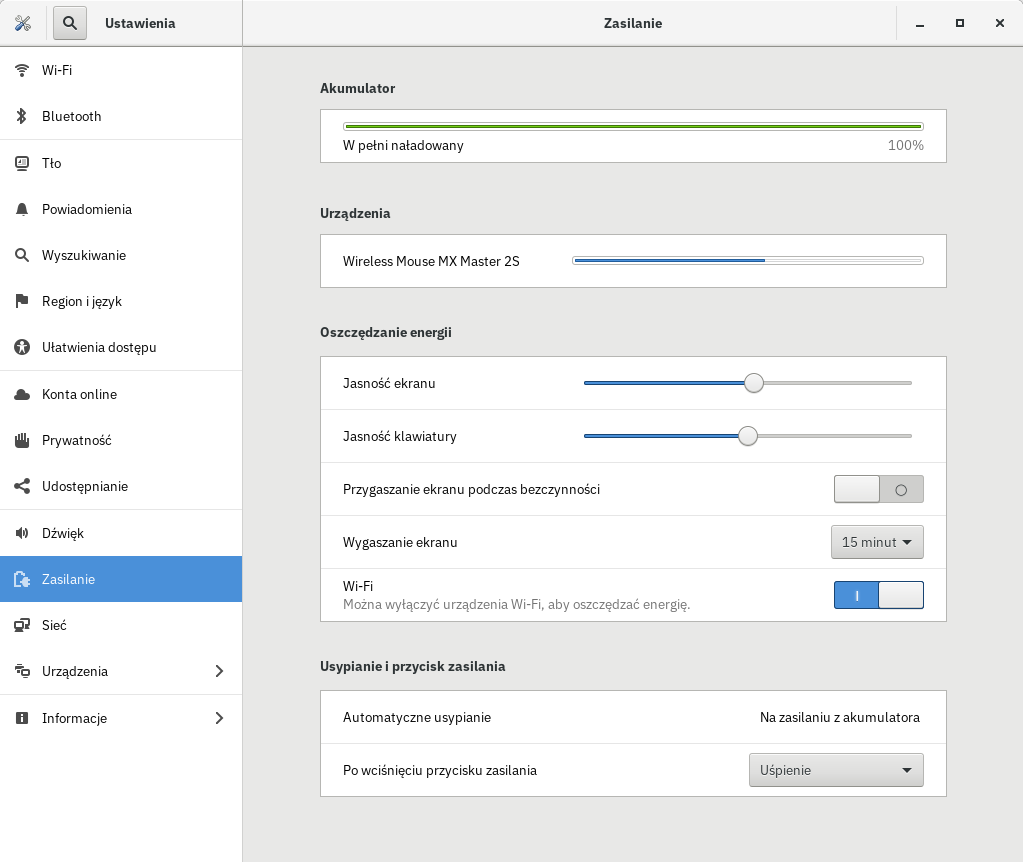Switch to the Sieć settings panel
Screen dimensions: 1023x862
[54, 625]
